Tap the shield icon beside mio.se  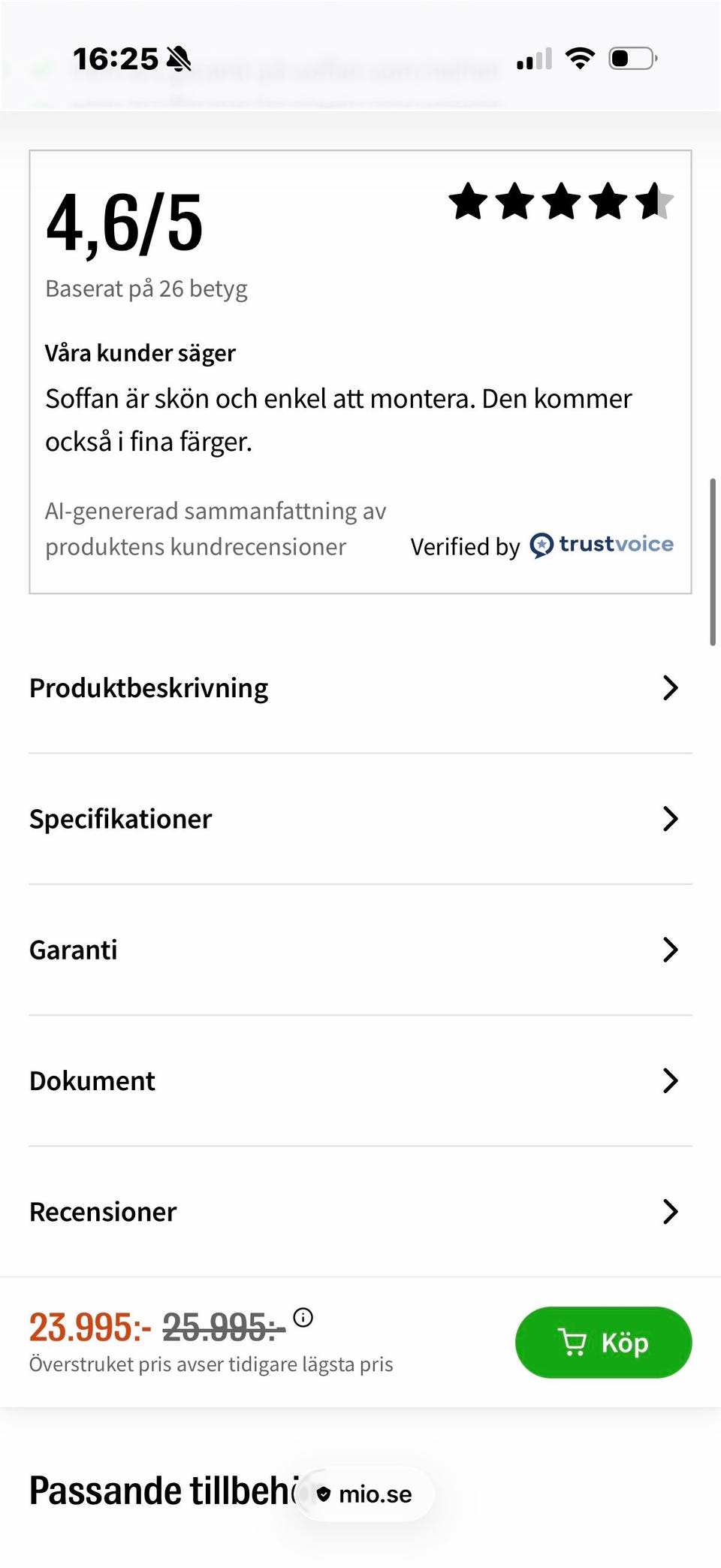point(324,1494)
